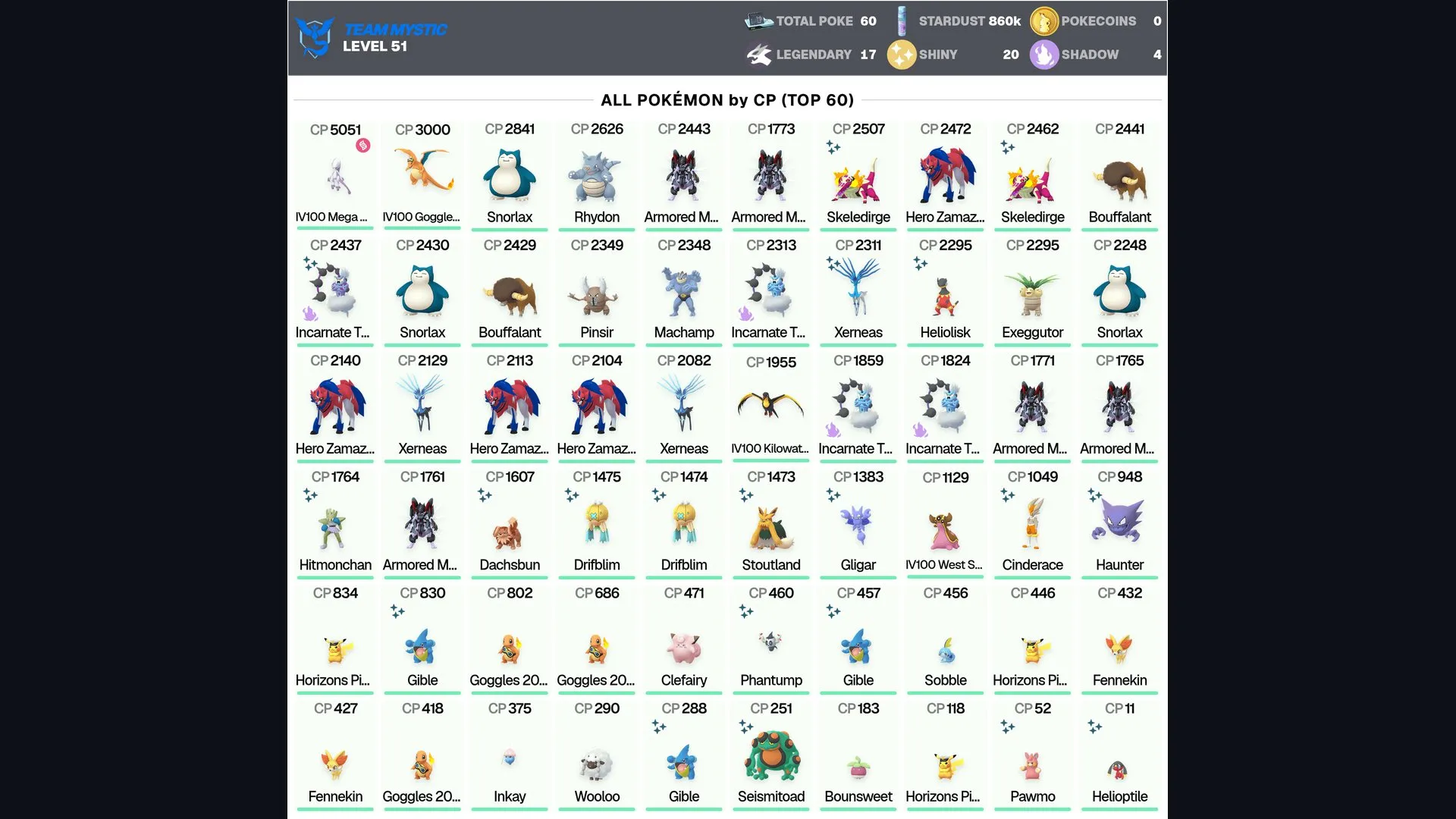Click the Team Mystic logo icon
1456x819 pixels.
(314, 37)
